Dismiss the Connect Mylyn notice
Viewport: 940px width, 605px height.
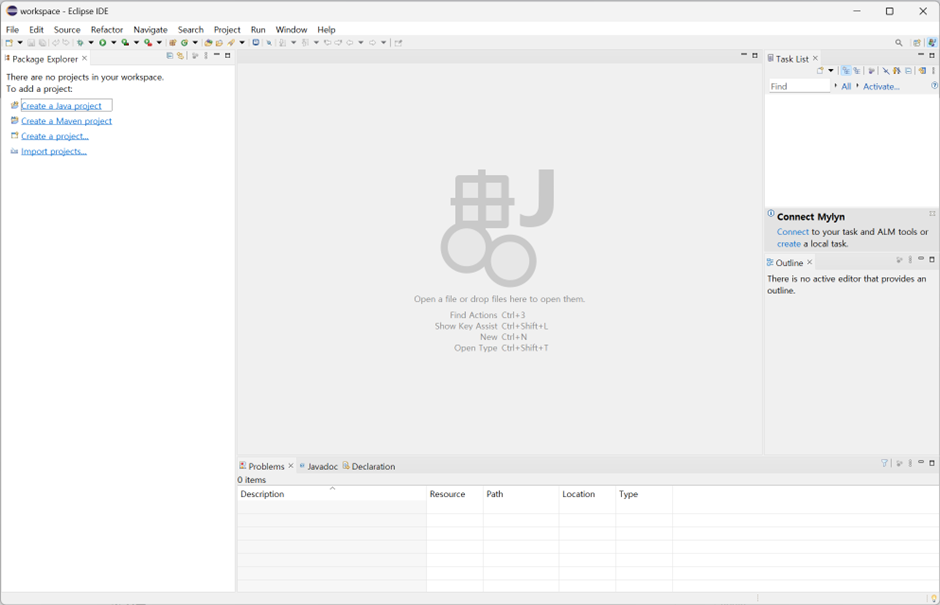tap(932, 213)
